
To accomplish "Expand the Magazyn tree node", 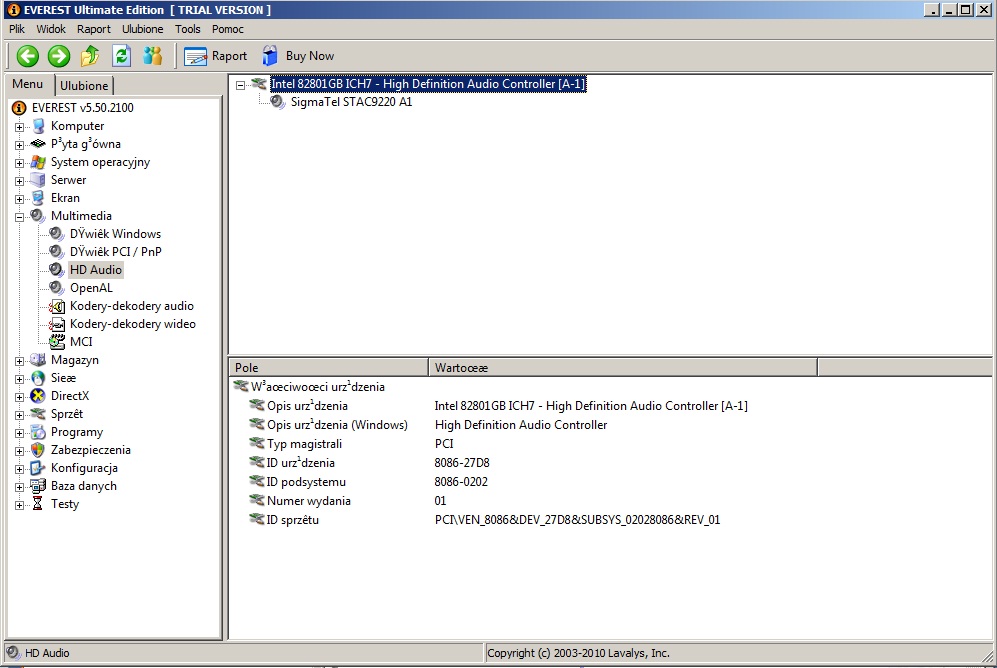I will [x=20, y=361].
